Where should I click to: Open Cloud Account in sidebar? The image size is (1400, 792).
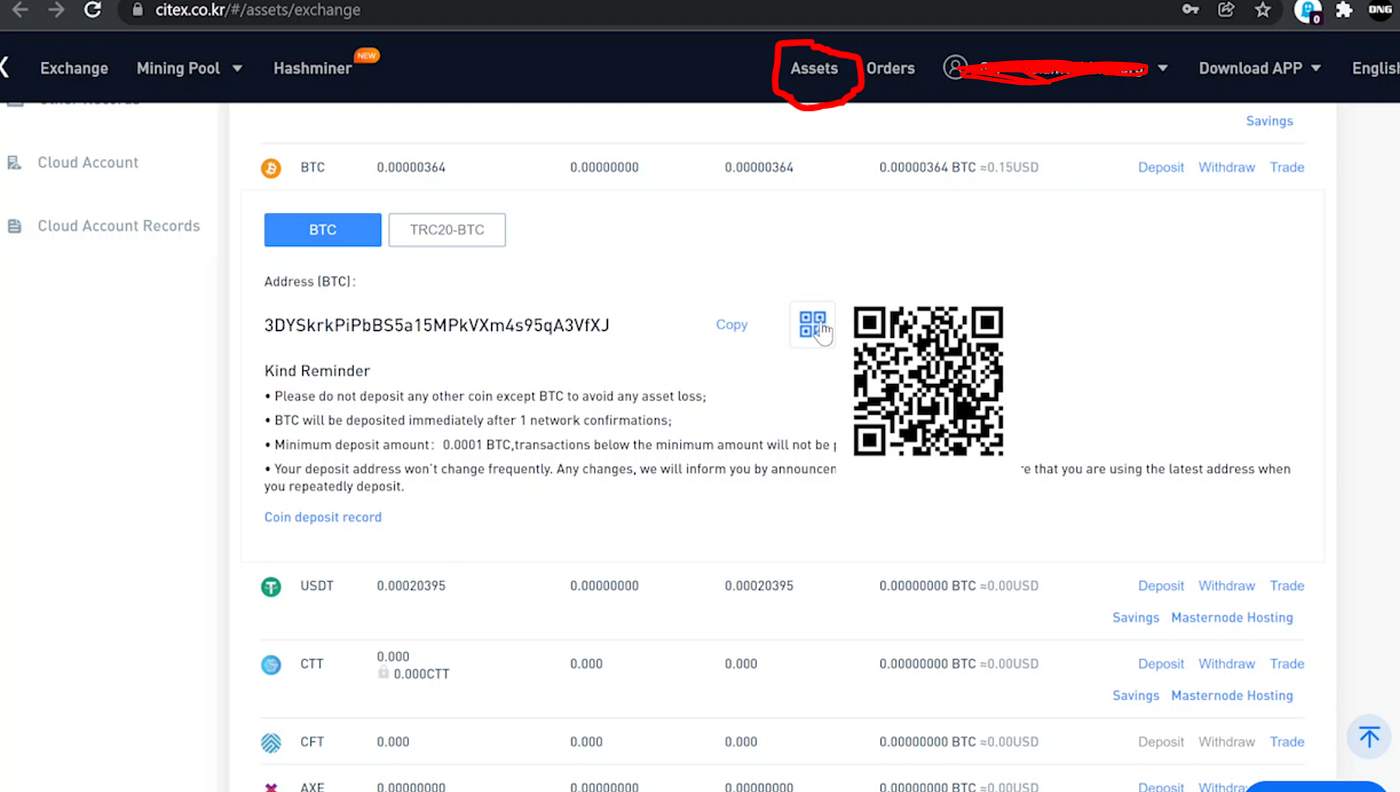pyautogui.click(x=88, y=162)
